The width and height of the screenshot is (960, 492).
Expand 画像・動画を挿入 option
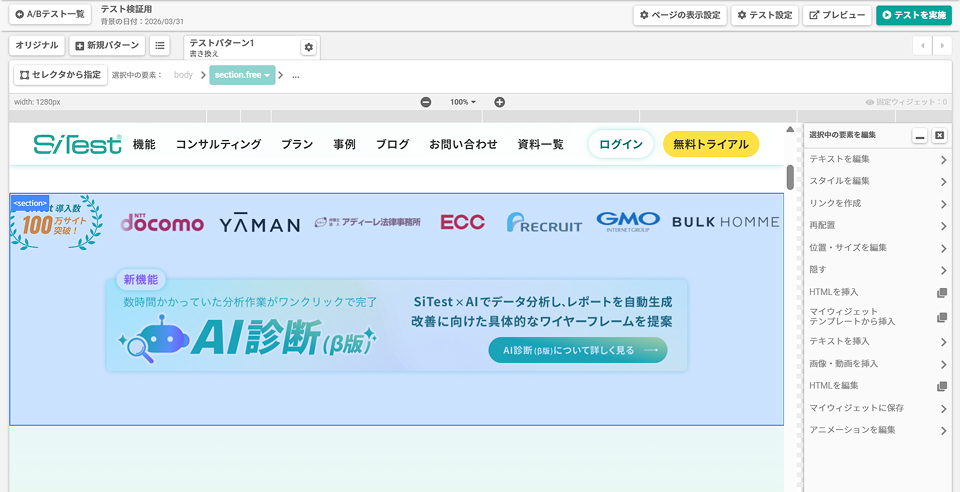pos(879,363)
